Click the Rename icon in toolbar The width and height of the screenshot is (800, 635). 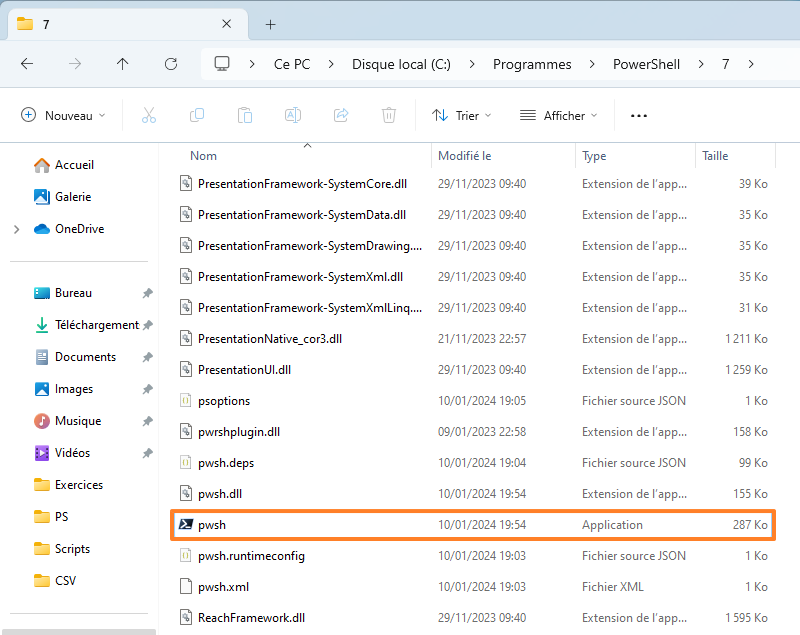(293, 115)
